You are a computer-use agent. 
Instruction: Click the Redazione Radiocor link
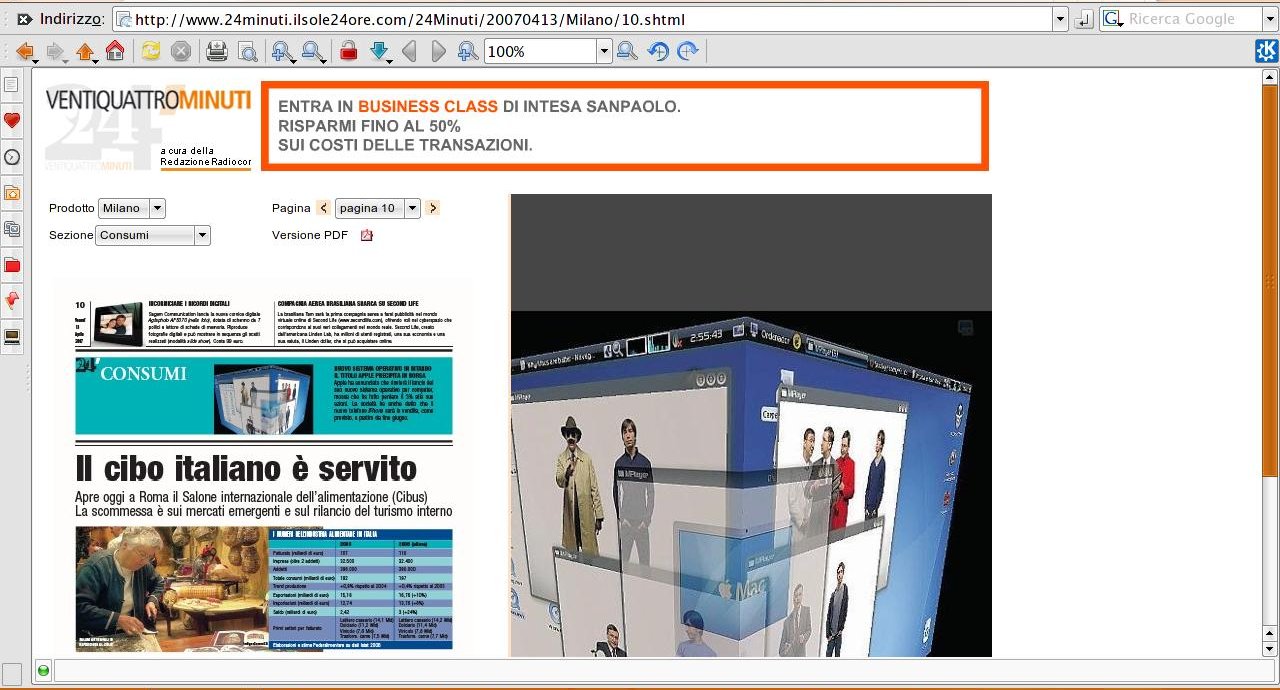205,162
